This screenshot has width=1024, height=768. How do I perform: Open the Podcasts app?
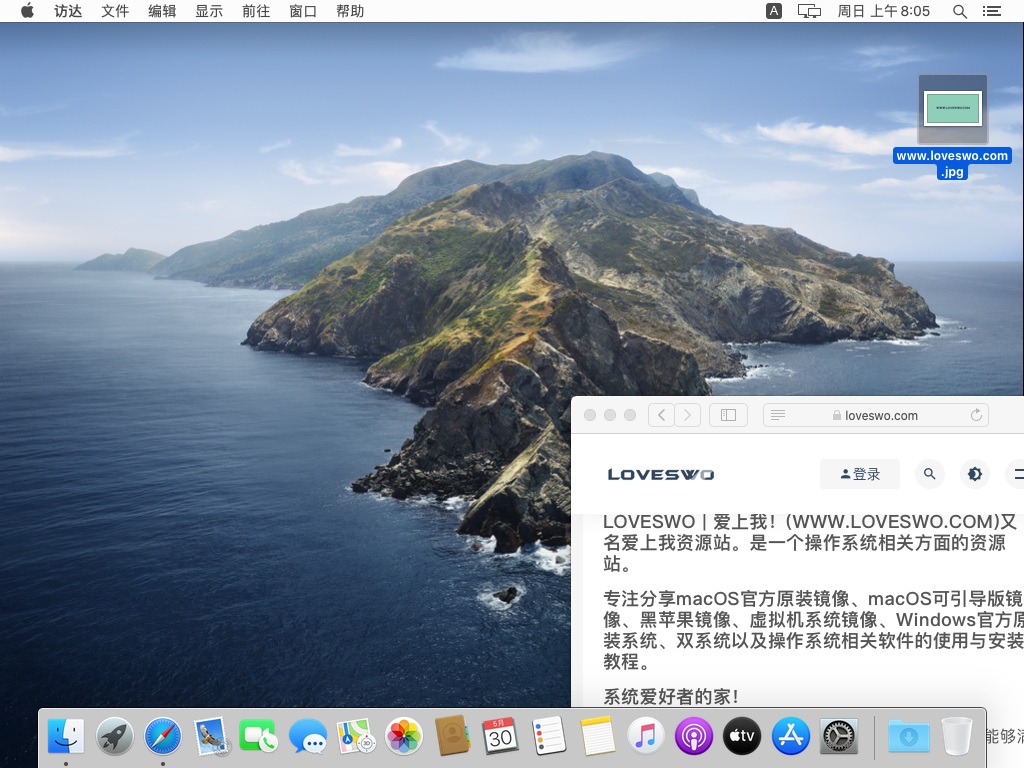(x=693, y=737)
